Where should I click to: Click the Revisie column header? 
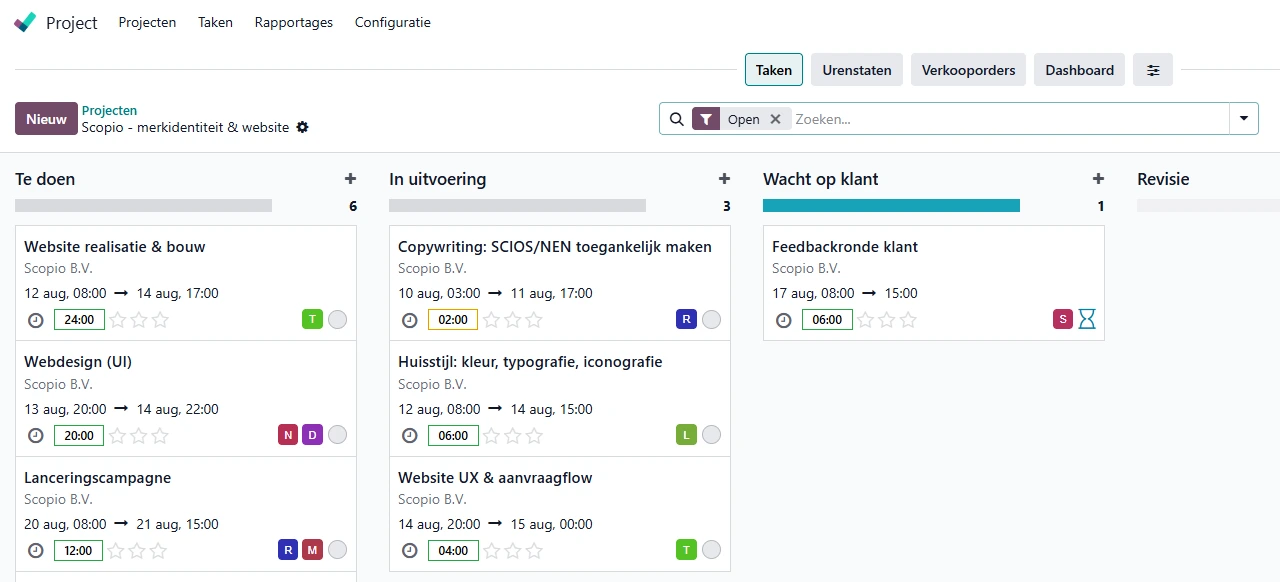pyautogui.click(x=1163, y=179)
